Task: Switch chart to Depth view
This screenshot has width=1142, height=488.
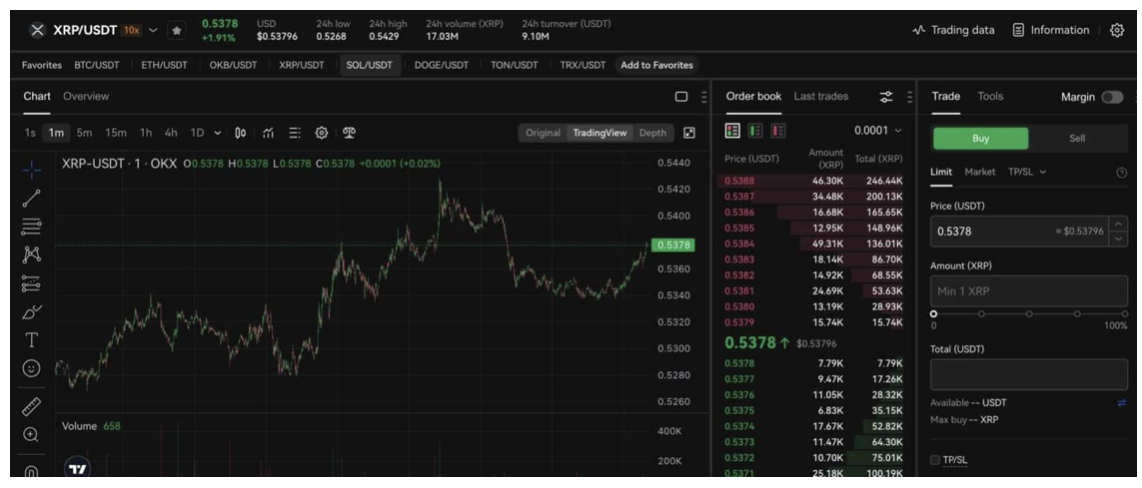Action: [x=653, y=133]
